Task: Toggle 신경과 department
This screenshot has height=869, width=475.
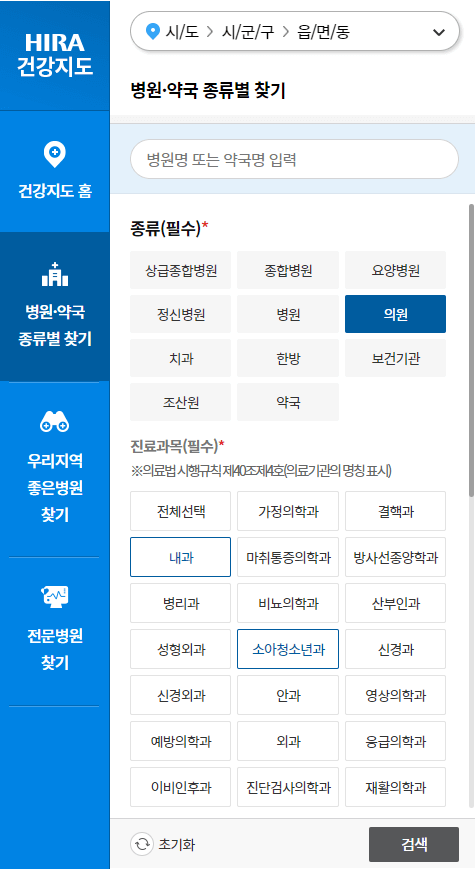Action: point(395,649)
